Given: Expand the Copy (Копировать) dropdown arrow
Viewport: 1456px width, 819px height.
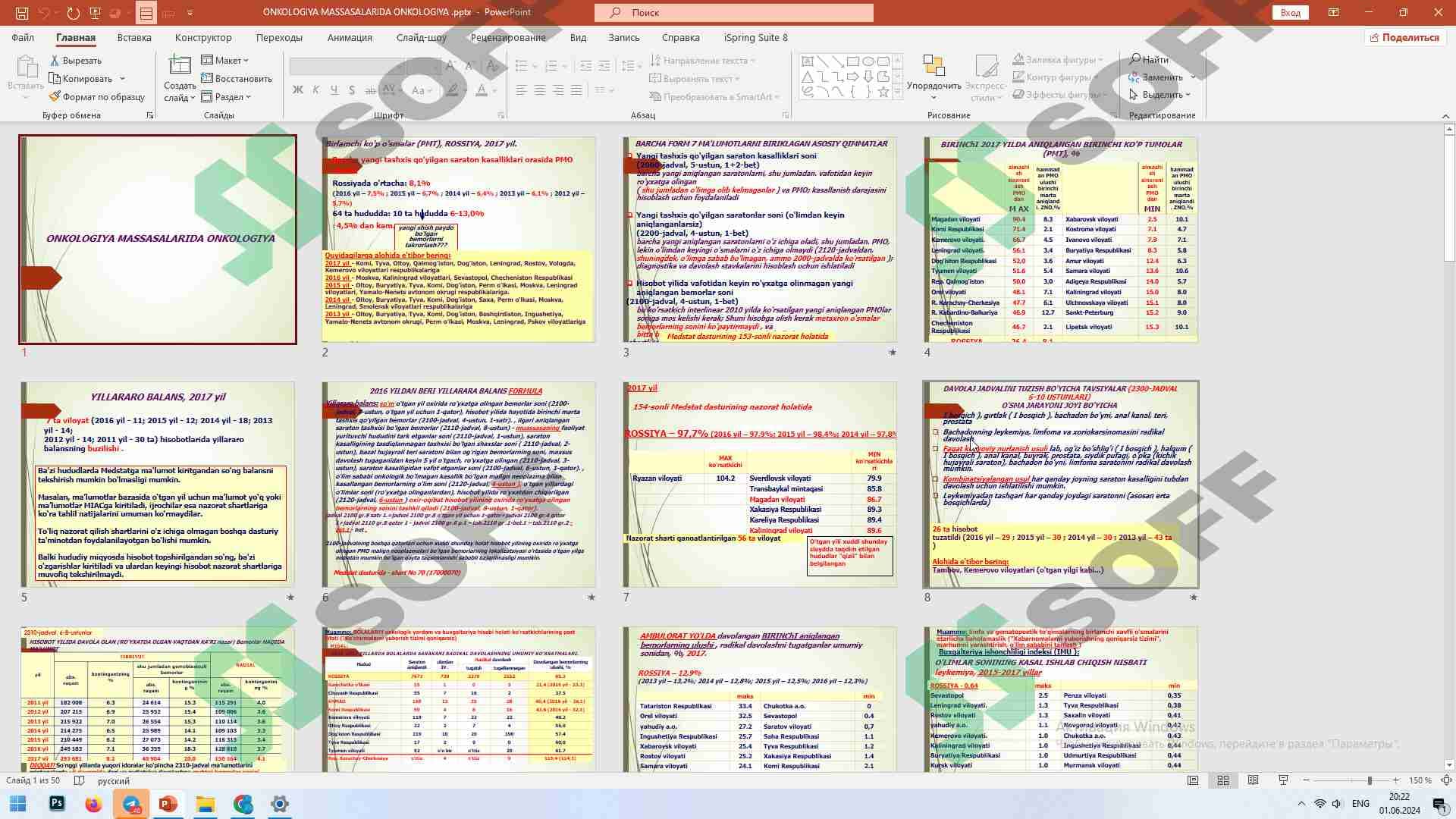Looking at the screenshot, I should tap(122, 79).
